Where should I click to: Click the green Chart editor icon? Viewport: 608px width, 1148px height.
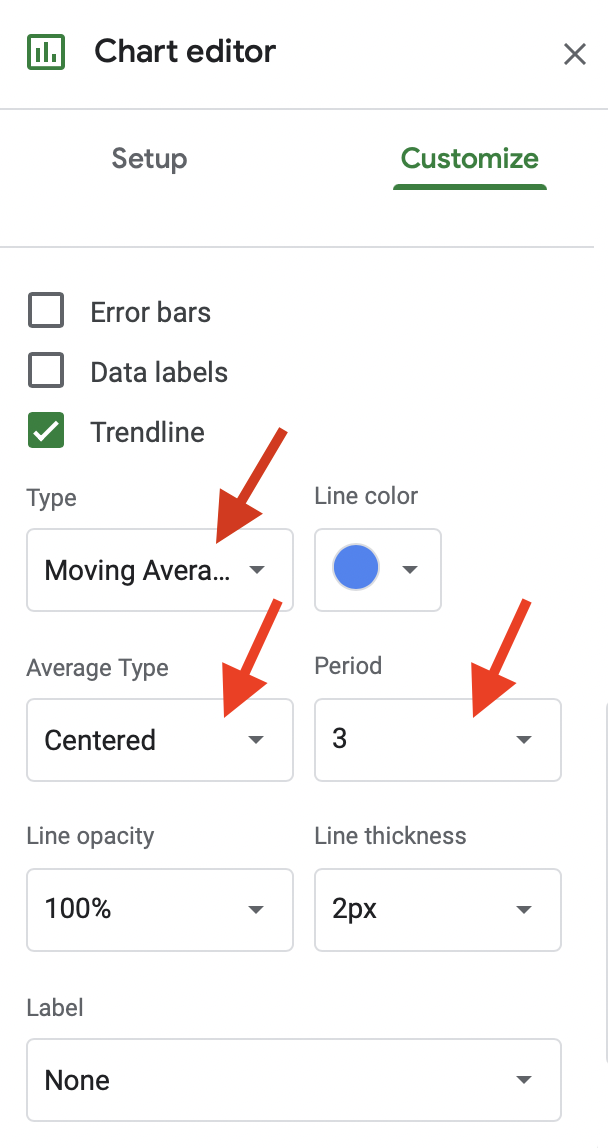point(46,52)
